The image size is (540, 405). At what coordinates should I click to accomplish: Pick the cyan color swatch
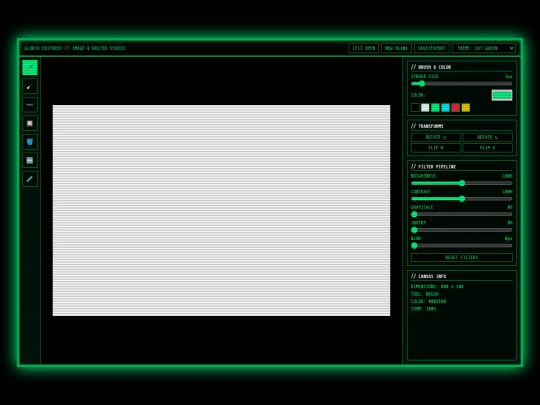click(445, 108)
